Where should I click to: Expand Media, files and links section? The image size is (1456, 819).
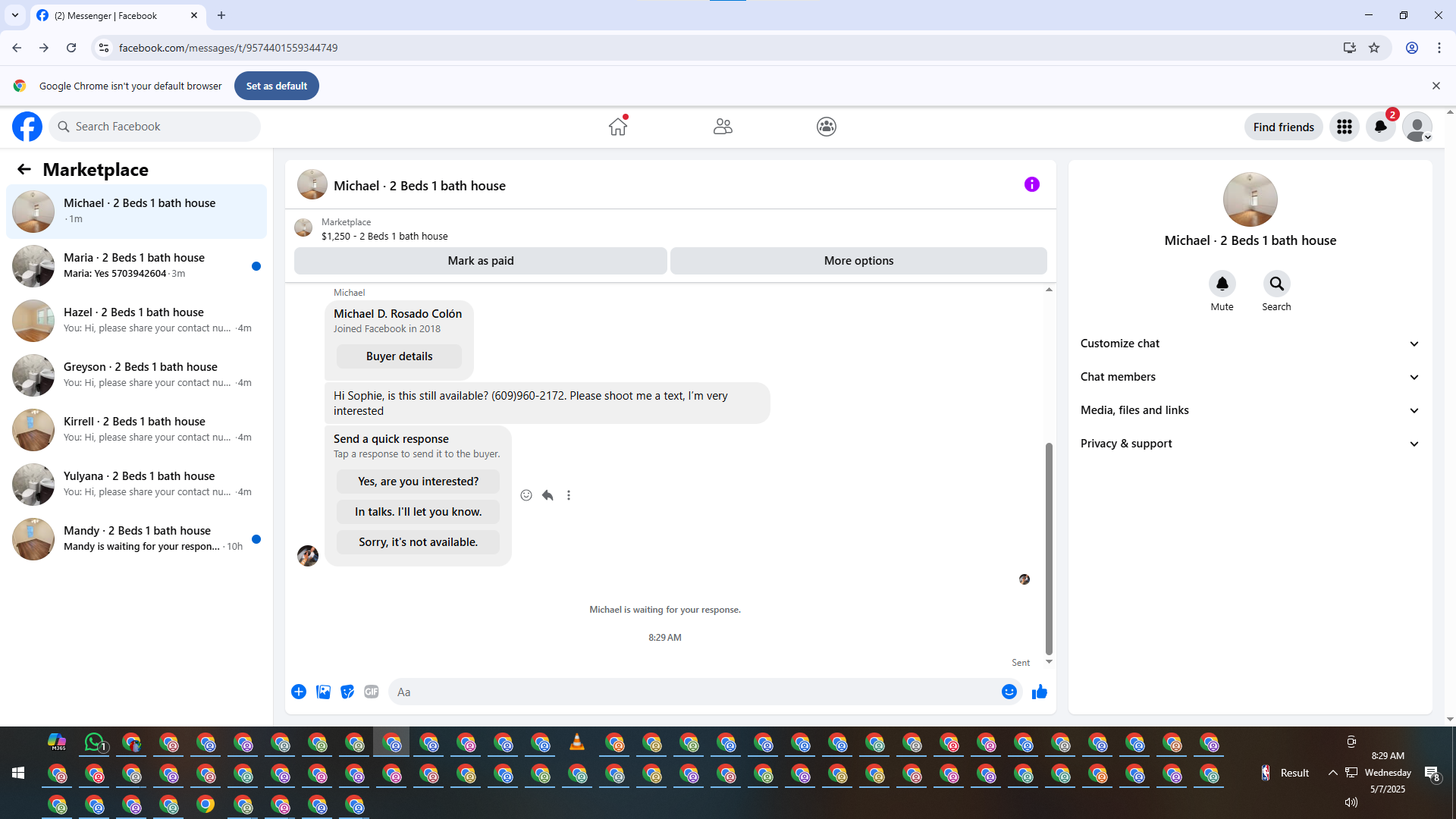click(x=1250, y=410)
